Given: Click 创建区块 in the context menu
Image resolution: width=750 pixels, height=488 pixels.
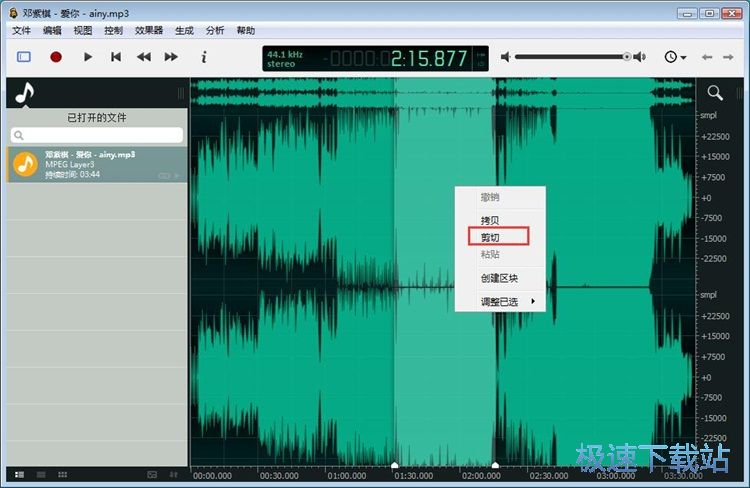Looking at the screenshot, I should [x=499, y=278].
